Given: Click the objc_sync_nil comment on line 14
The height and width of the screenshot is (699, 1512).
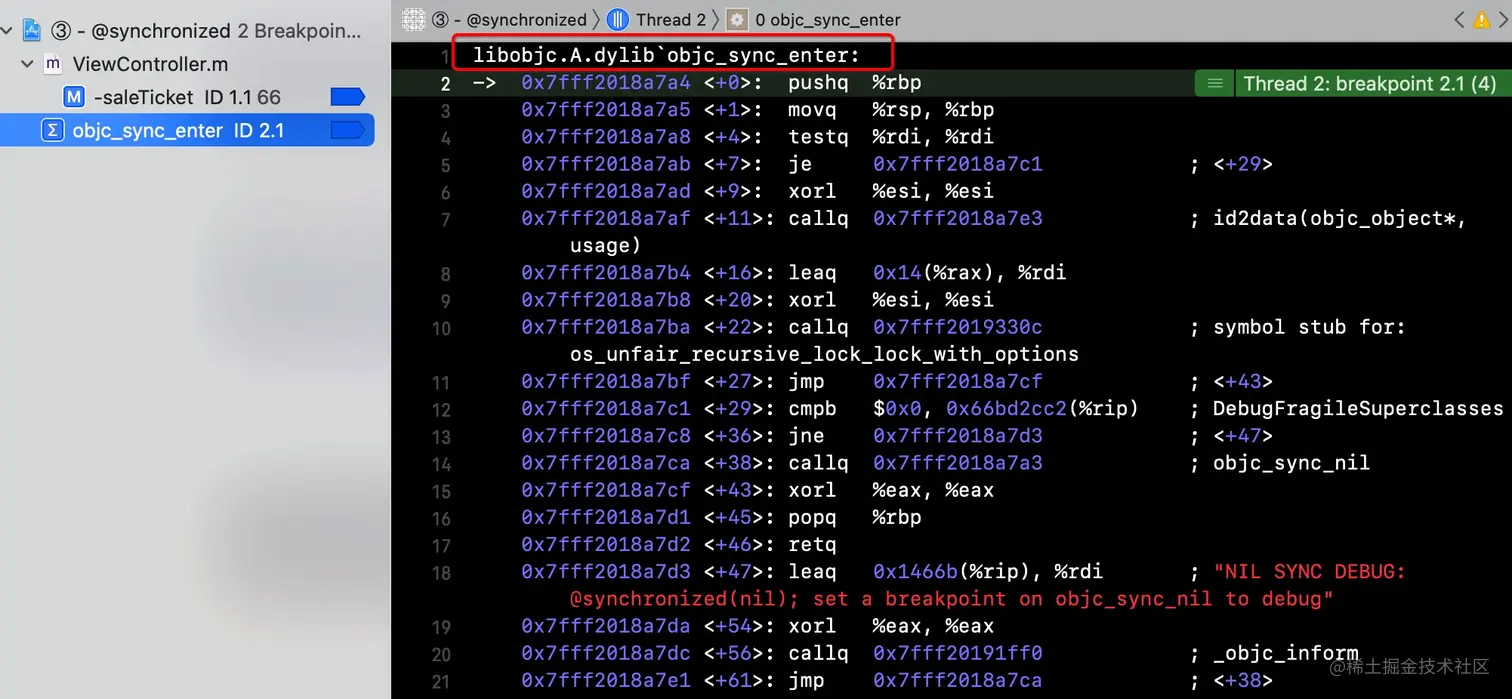Looking at the screenshot, I should click(1291, 463).
